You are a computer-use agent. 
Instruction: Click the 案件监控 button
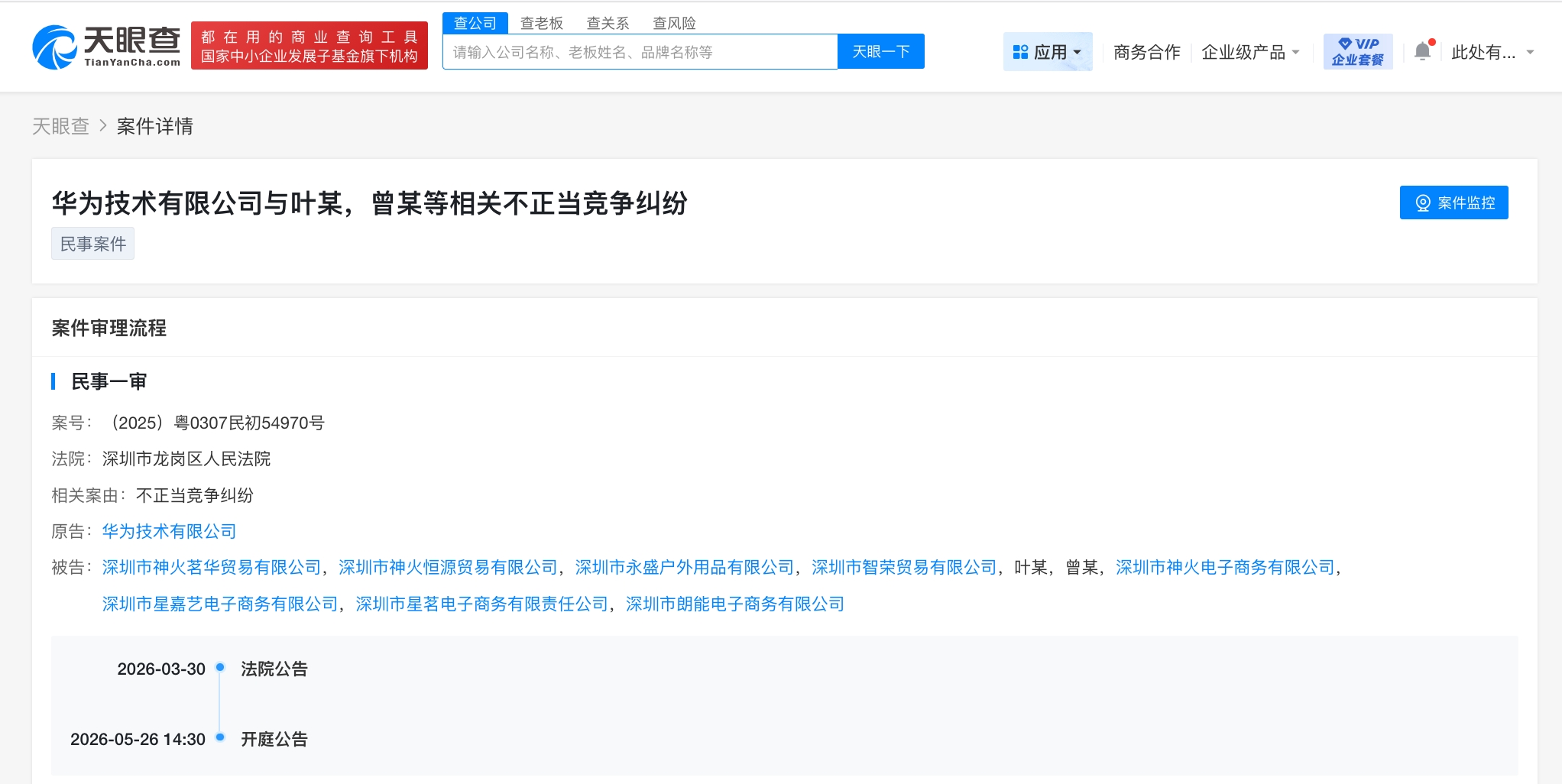1453,202
